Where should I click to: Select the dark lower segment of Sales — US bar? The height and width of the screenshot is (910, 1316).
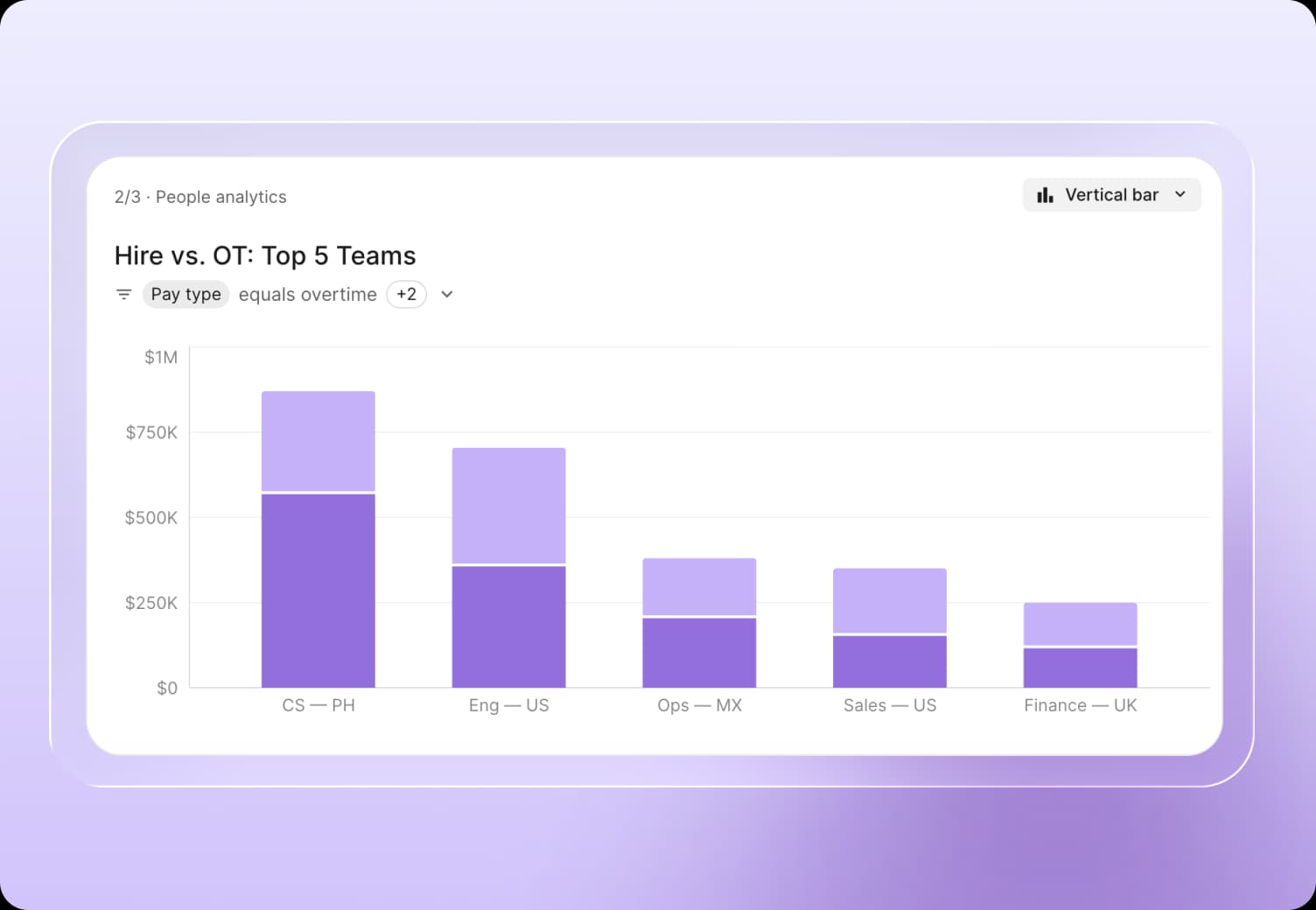tap(890, 661)
